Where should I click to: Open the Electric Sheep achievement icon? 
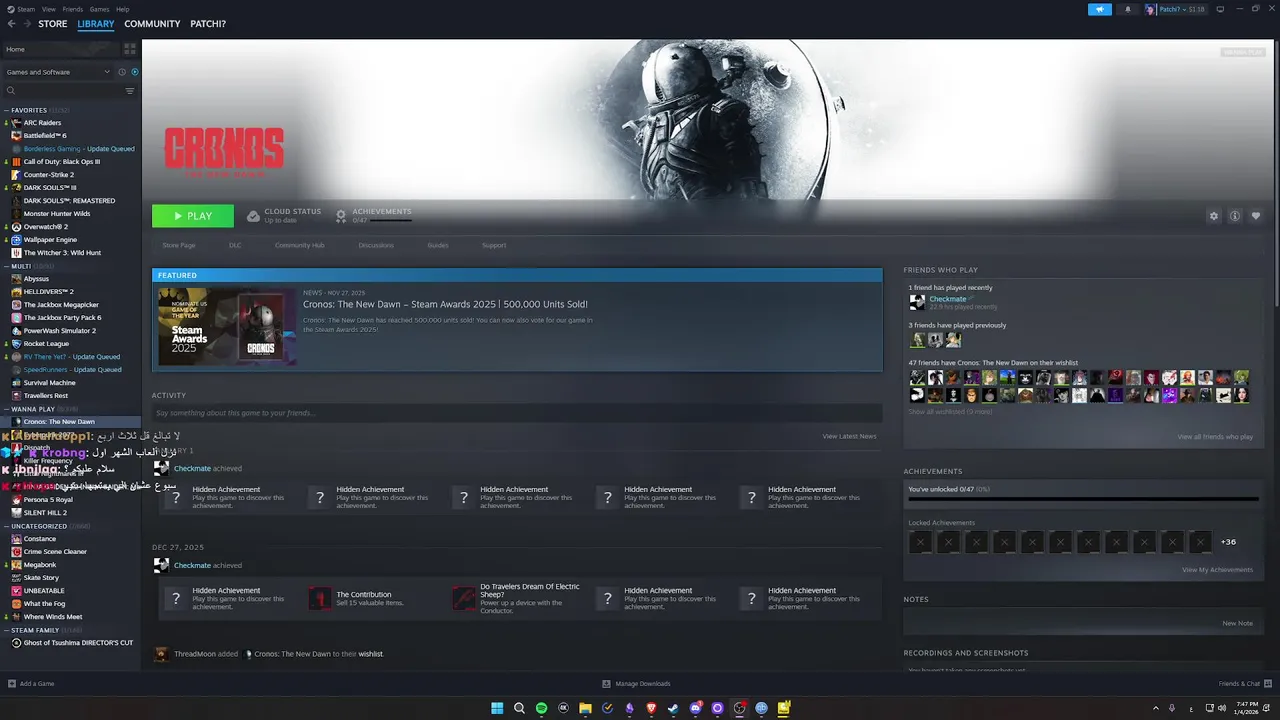coord(464,599)
